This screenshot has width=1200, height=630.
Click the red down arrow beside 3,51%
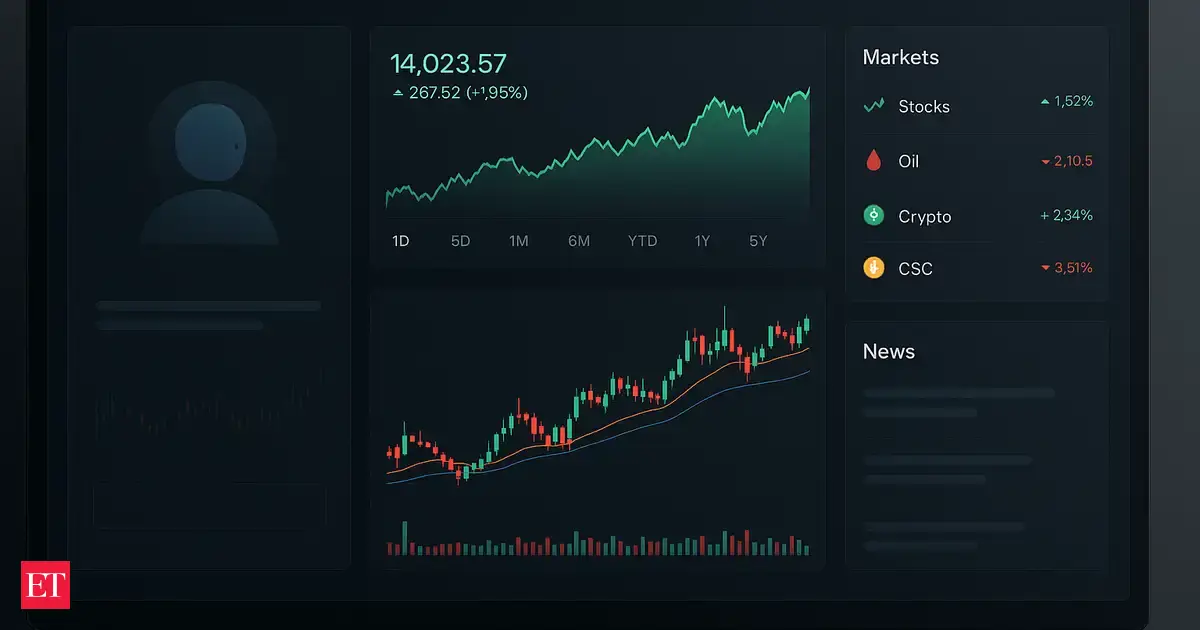(1045, 268)
